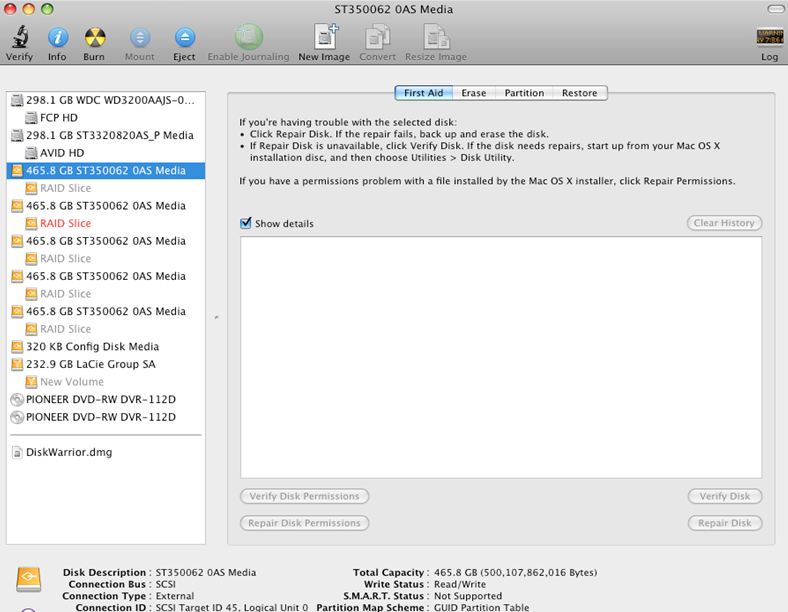788x612 pixels.
Task: Toggle the Show details checkbox
Action: pos(246,223)
